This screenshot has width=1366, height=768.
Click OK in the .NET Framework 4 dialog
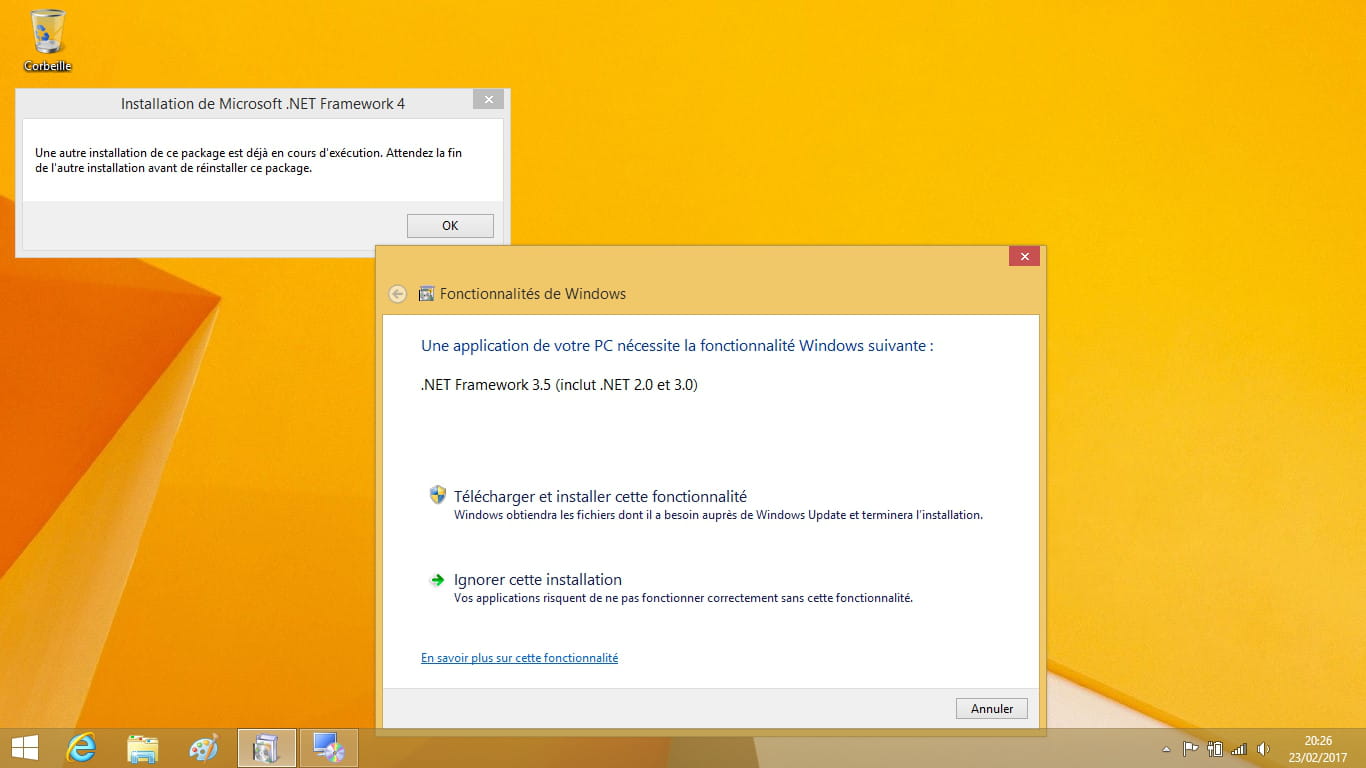pyautogui.click(x=450, y=226)
